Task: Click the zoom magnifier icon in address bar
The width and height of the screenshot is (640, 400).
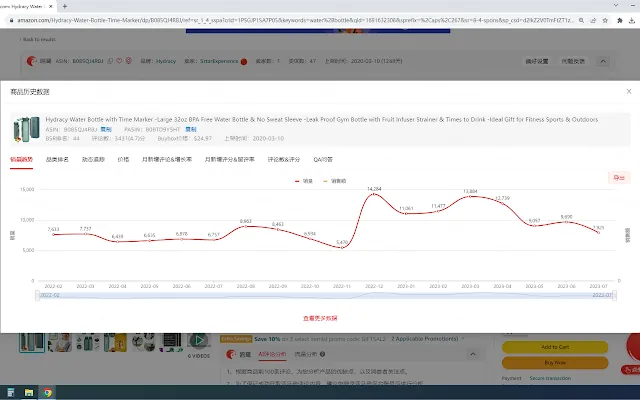Action: click(x=581, y=20)
